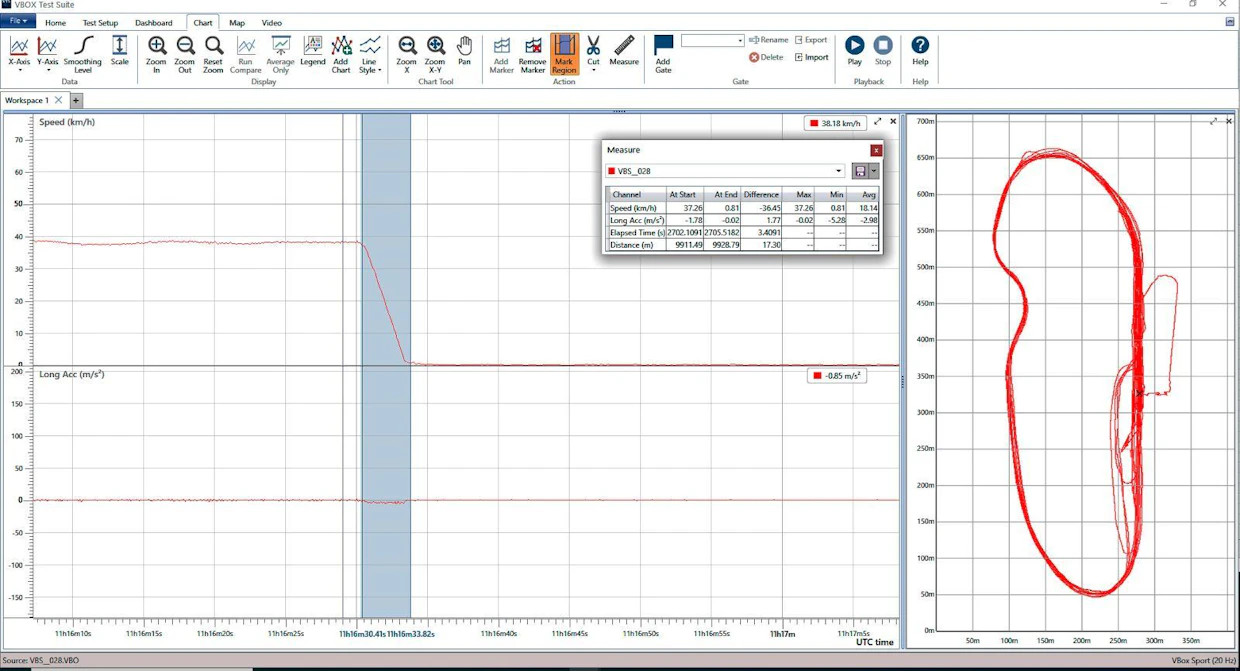Expand the save options arrow in Measure
The width and height of the screenshot is (1240, 671).
(x=874, y=171)
